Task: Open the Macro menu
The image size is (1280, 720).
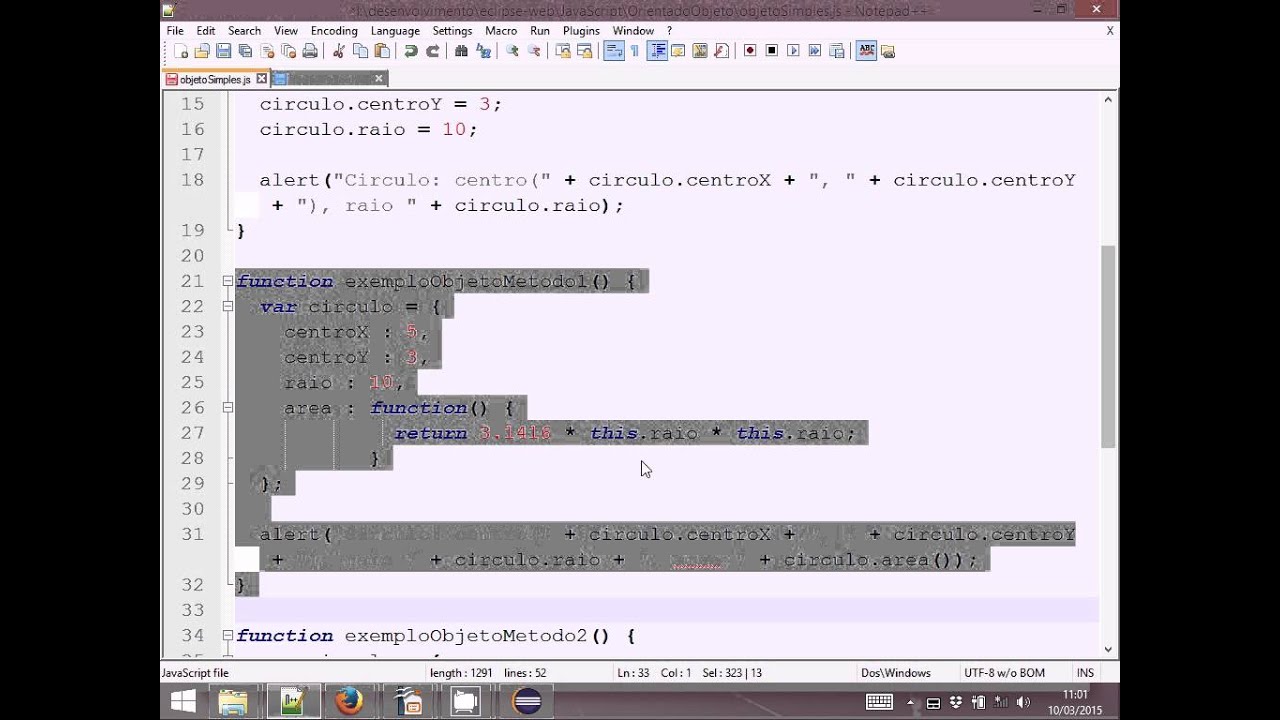Action: [x=501, y=31]
